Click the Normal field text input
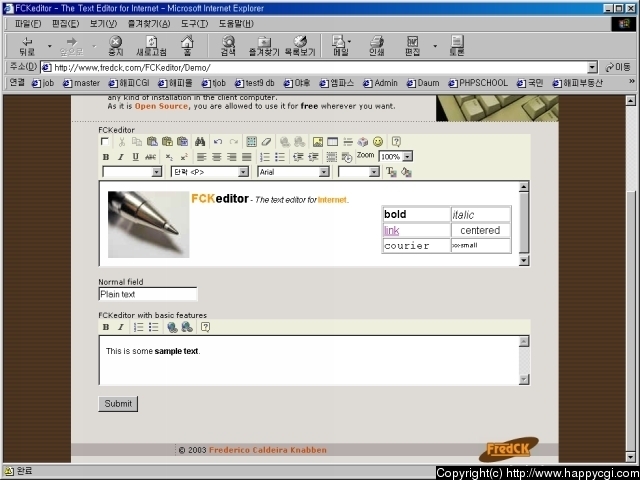The image size is (640, 480). 148,294
